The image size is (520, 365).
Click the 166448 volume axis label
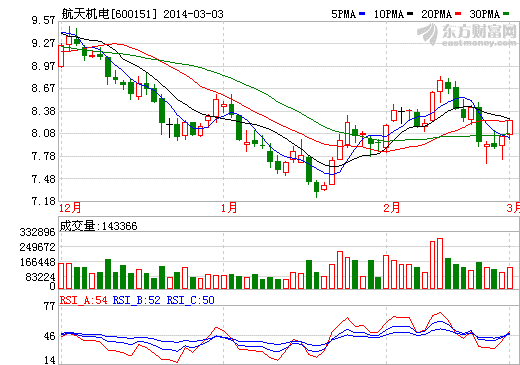pyautogui.click(x=37, y=262)
